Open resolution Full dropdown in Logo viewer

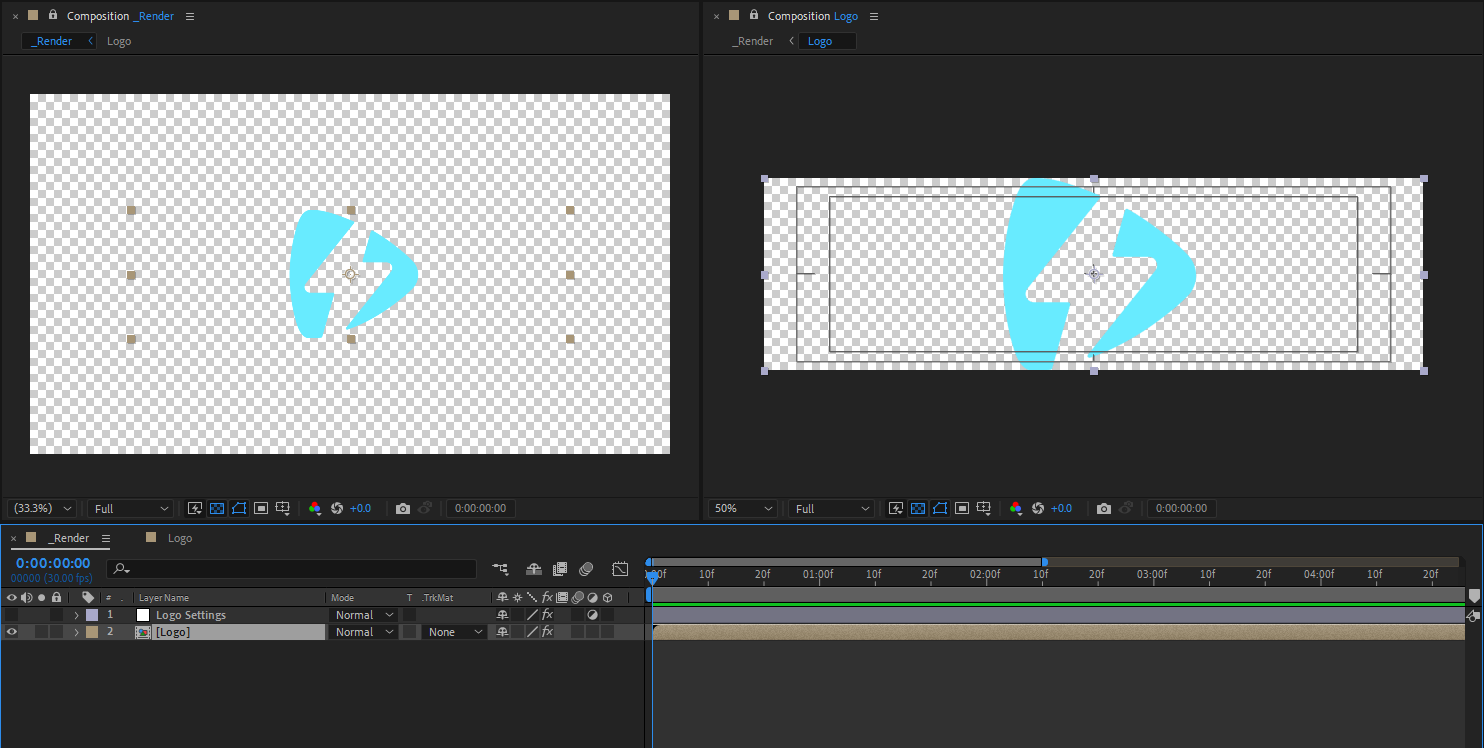pyautogui.click(x=831, y=508)
